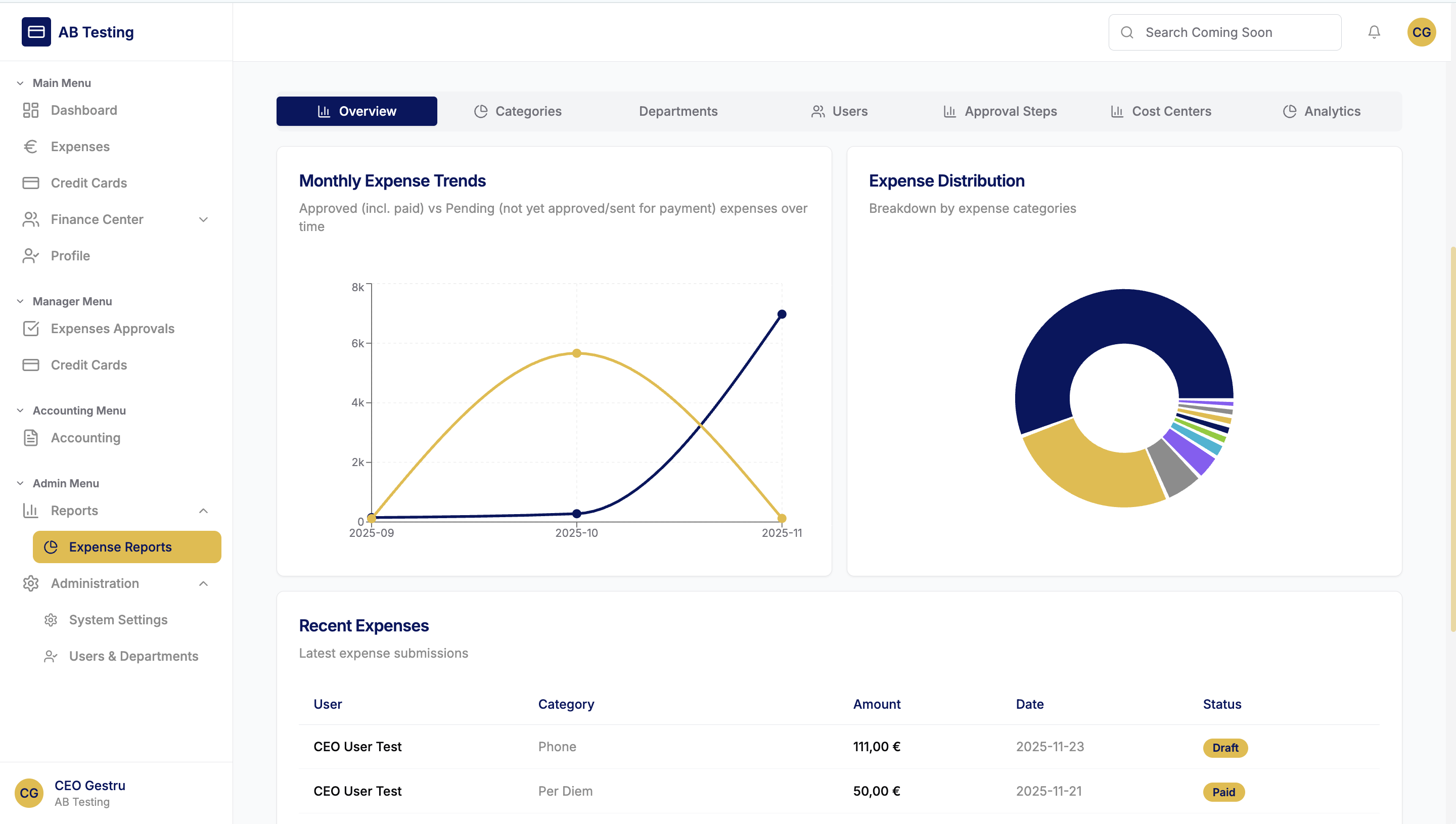This screenshot has width=1456, height=824.
Task: Open the Approval Steps tab
Action: 1000,111
